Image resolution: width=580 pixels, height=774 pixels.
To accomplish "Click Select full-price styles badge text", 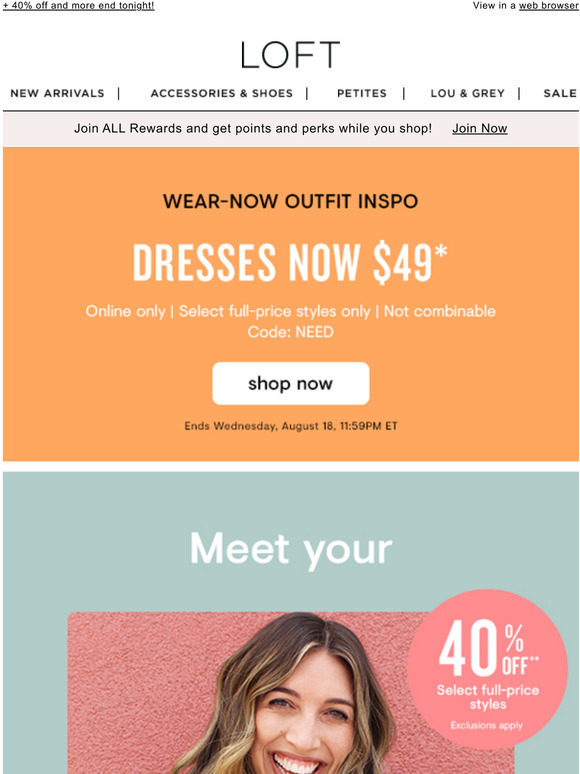I will tap(487, 697).
